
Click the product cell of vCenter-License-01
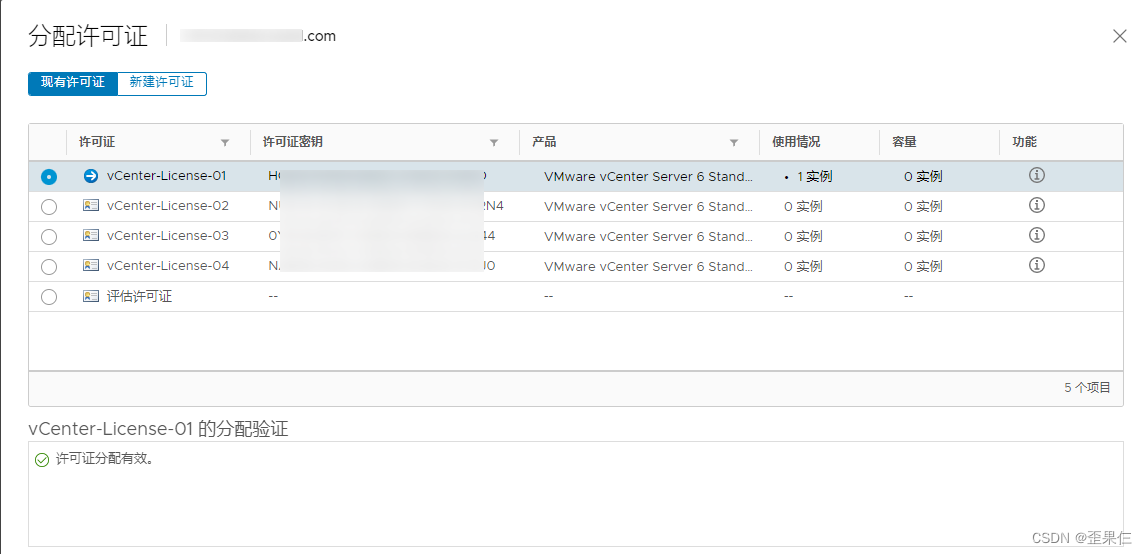click(648, 176)
